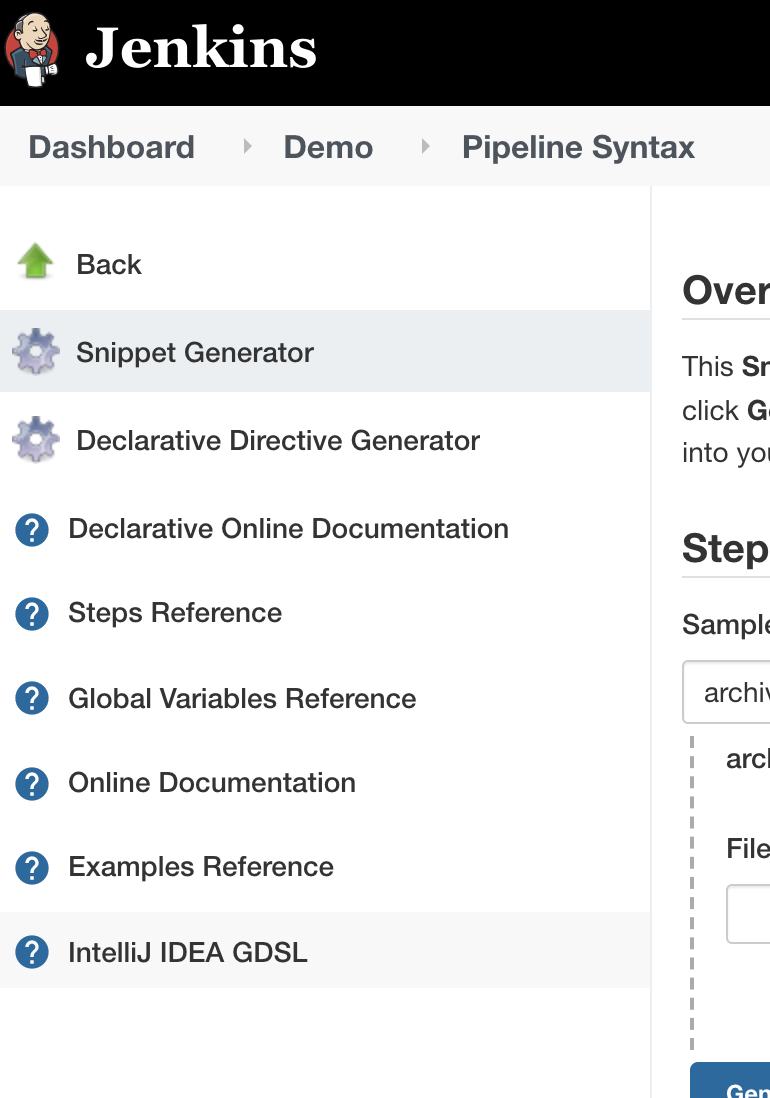
Task: Click the Files input field
Action: 750,913
